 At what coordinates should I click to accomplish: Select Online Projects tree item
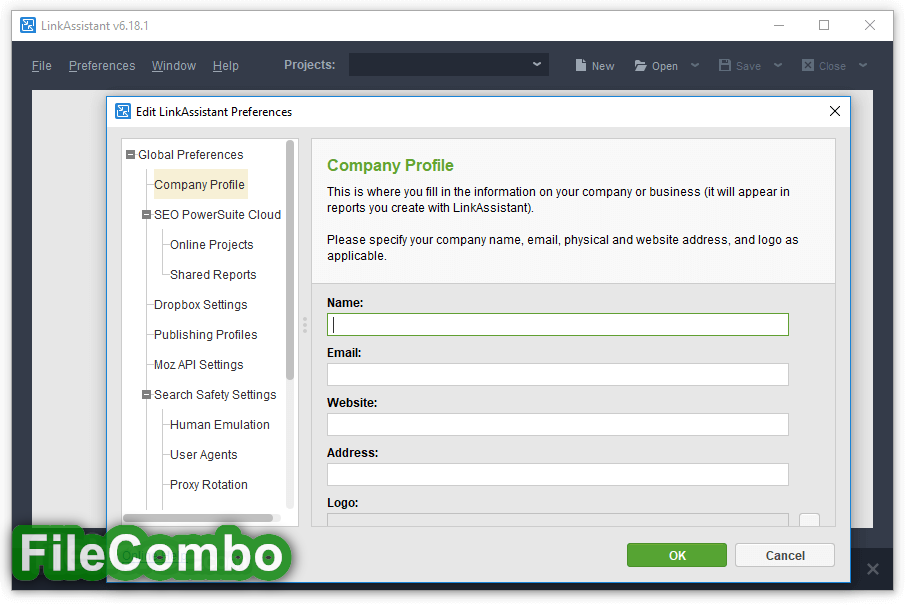click(211, 245)
